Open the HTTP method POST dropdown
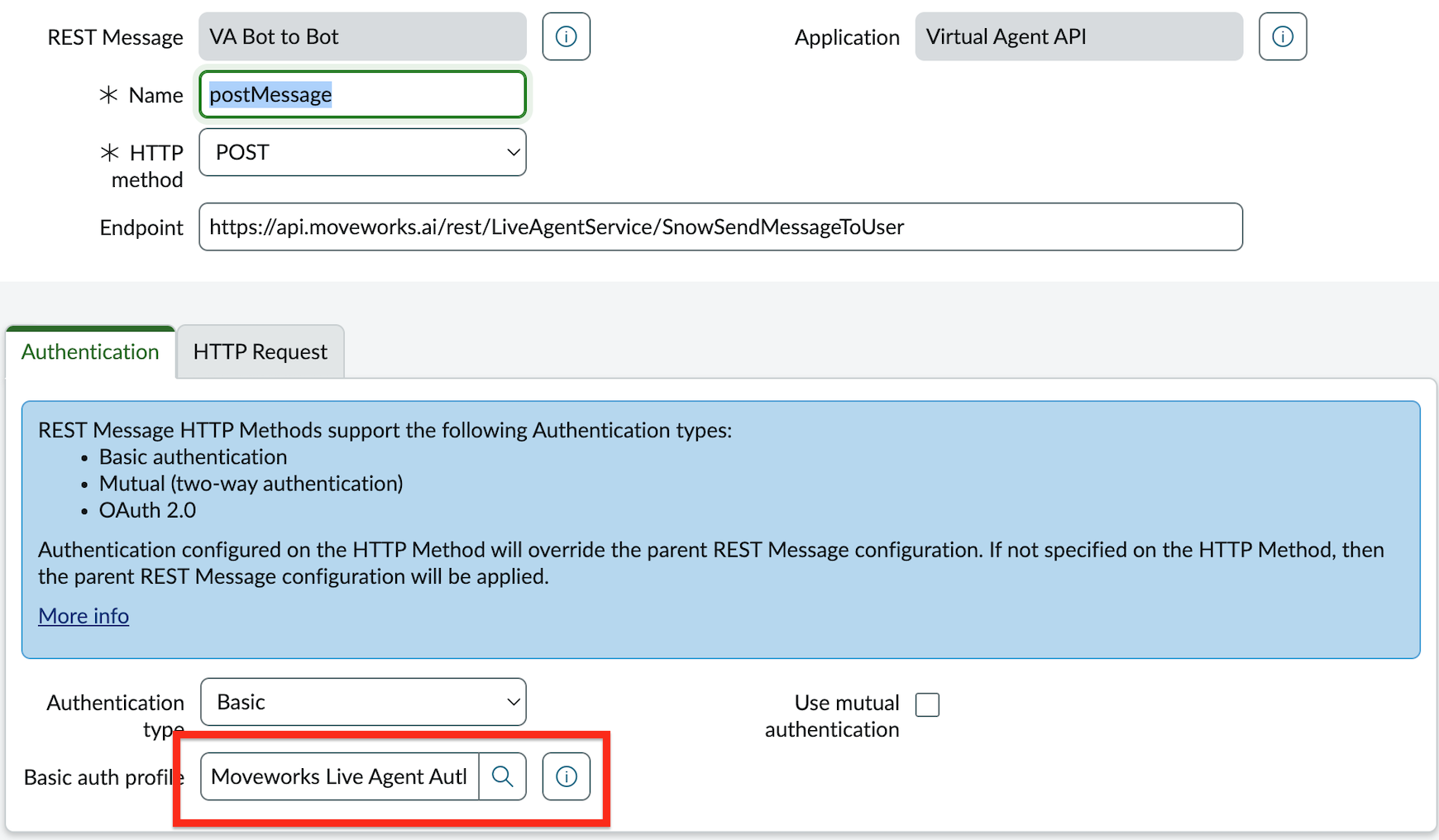 [362, 152]
